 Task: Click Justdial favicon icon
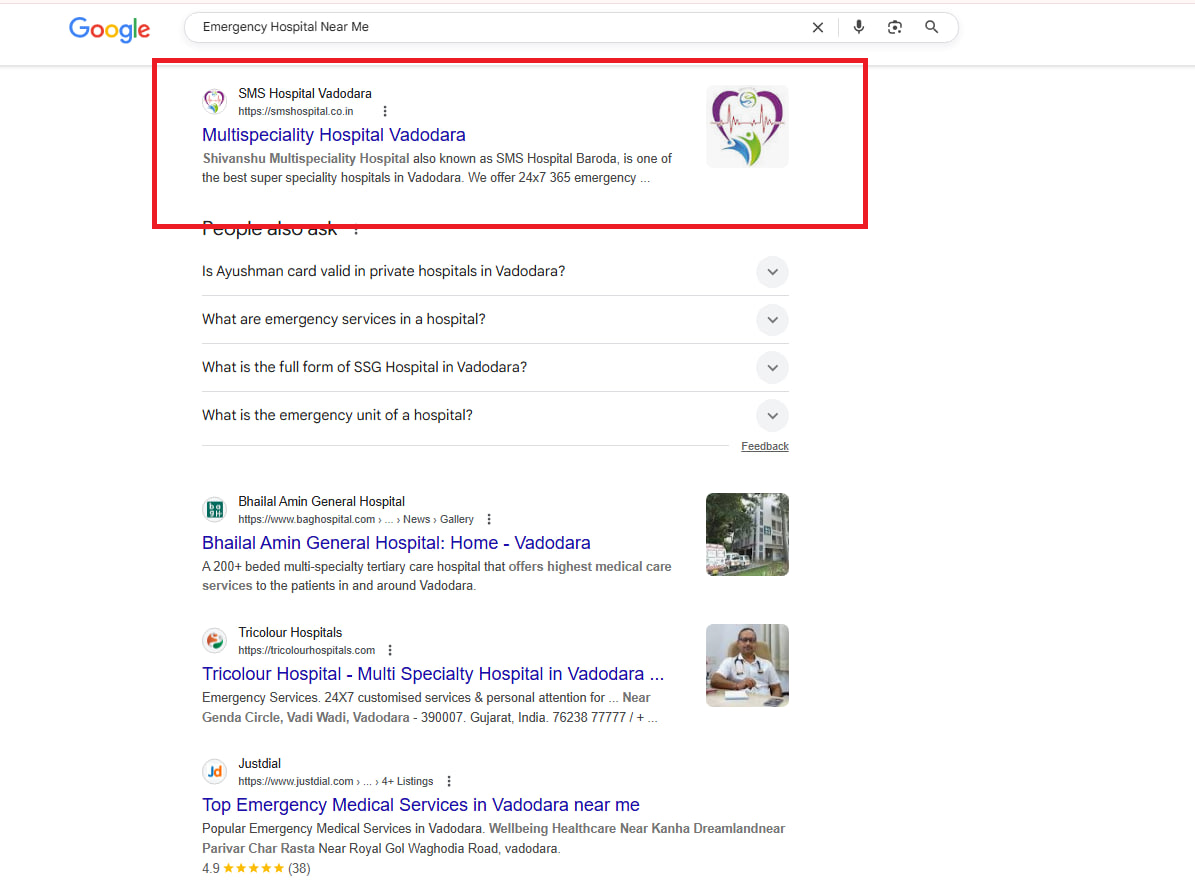215,771
